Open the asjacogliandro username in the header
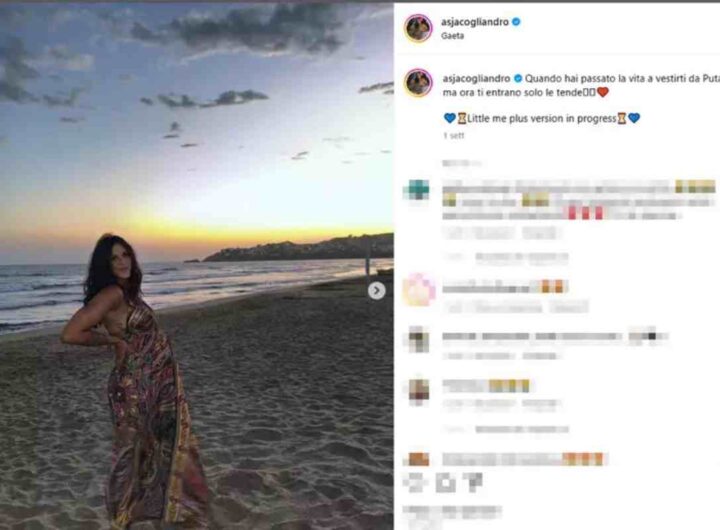This screenshot has width=720, height=530. click(474, 22)
